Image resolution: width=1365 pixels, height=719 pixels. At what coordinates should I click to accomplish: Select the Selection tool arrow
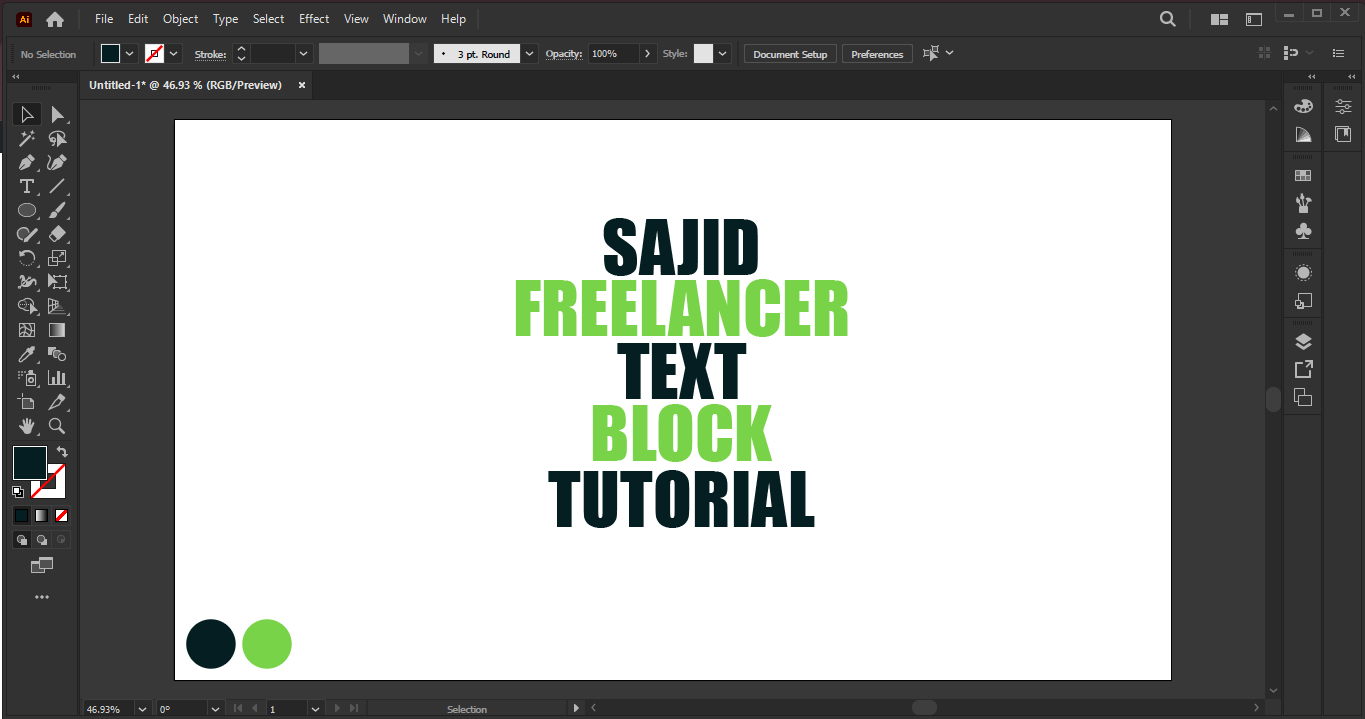(27, 114)
